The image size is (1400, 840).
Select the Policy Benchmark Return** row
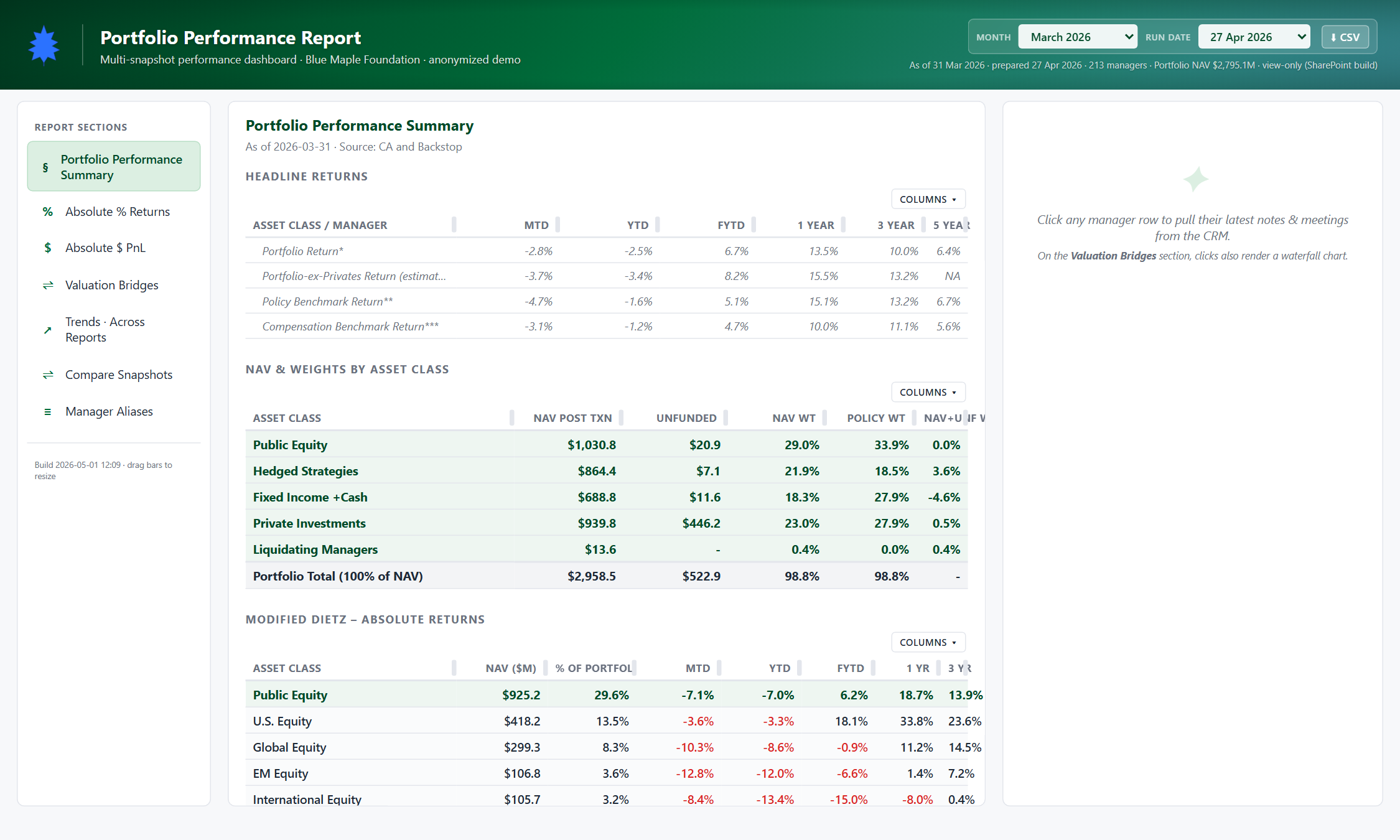point(607,301)
